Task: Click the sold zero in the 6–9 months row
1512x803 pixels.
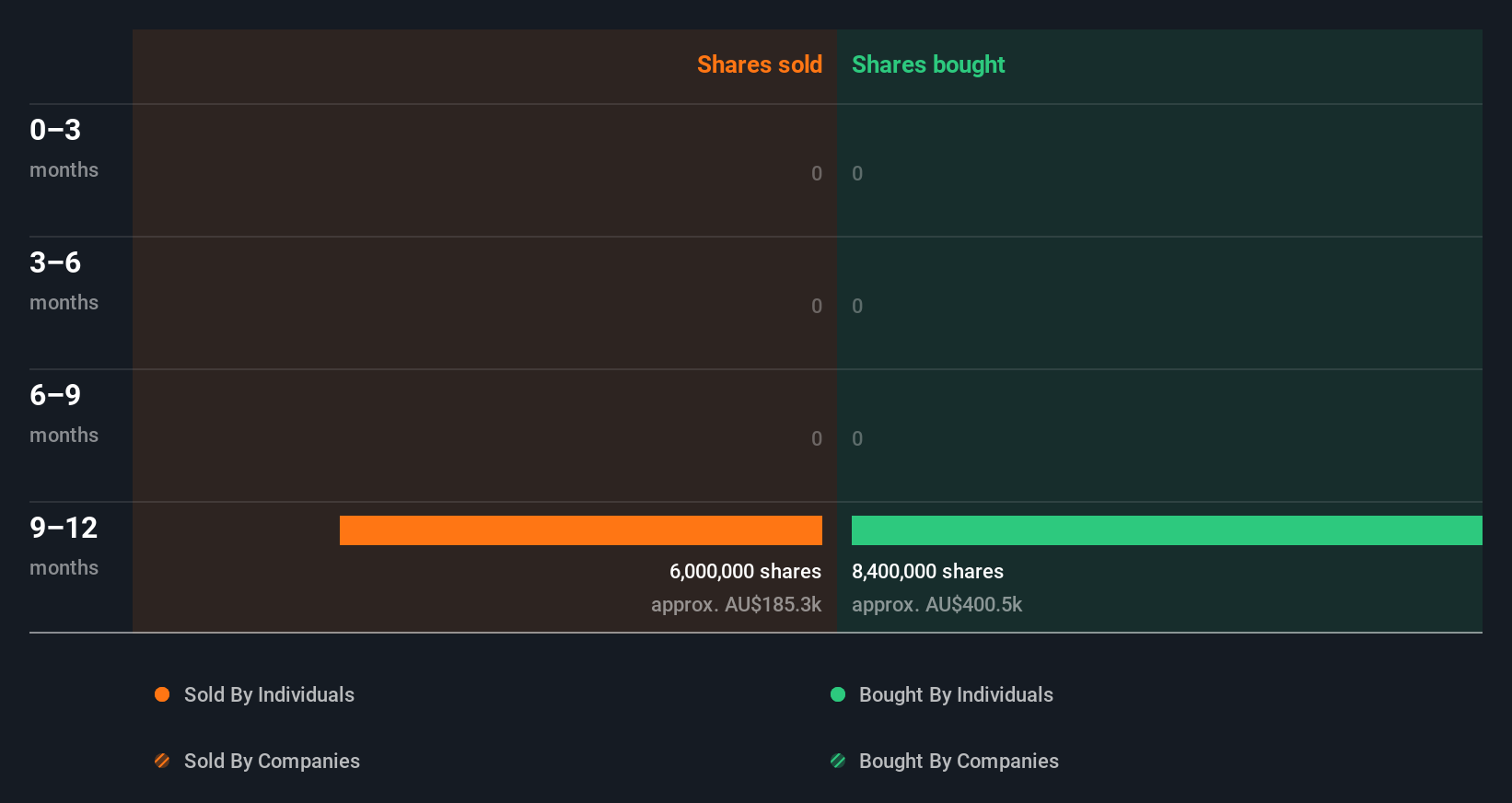Action: (x=817, y=438)
